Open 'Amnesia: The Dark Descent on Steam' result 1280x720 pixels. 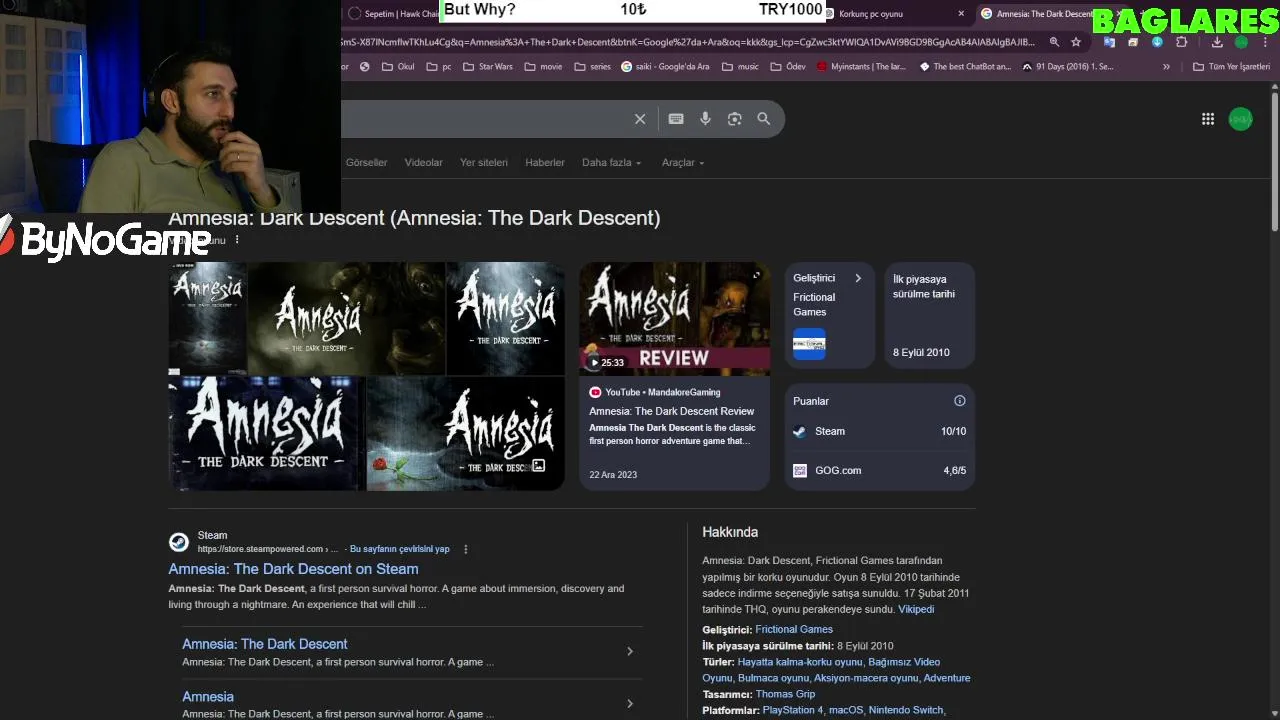point(293,569)
